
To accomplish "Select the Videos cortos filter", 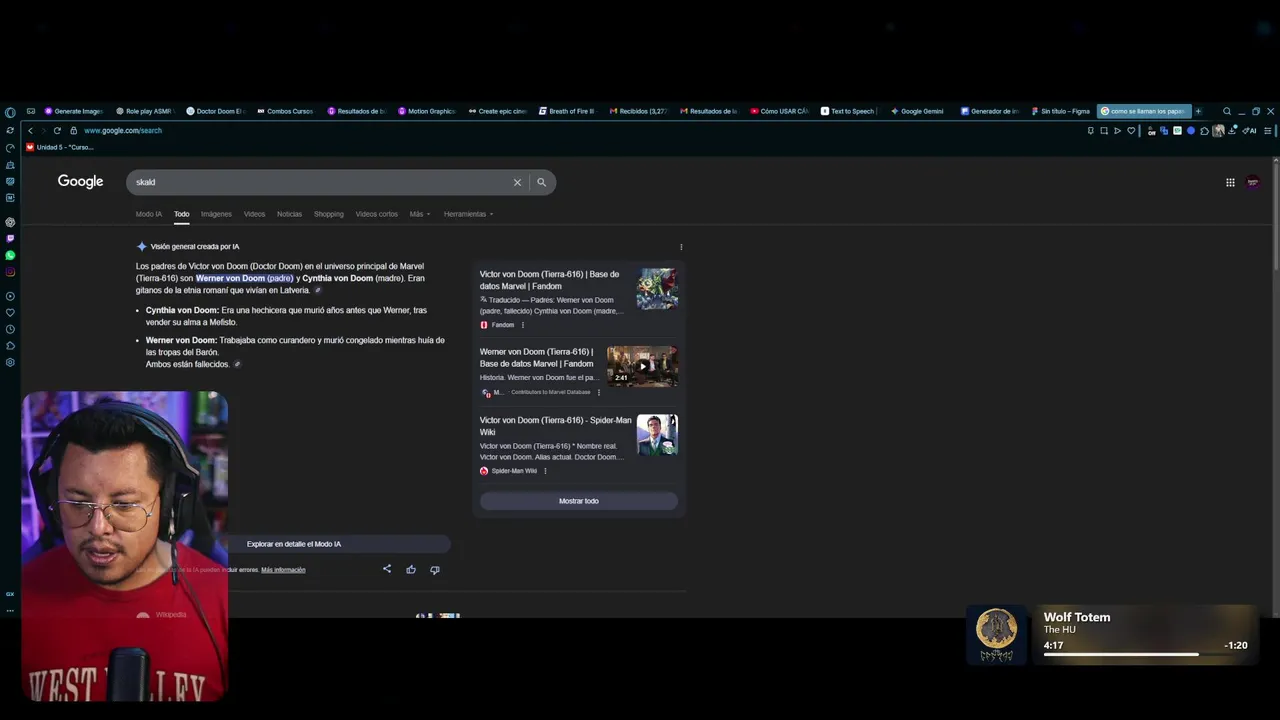I will pyautogui.click(x=376, y=214).
